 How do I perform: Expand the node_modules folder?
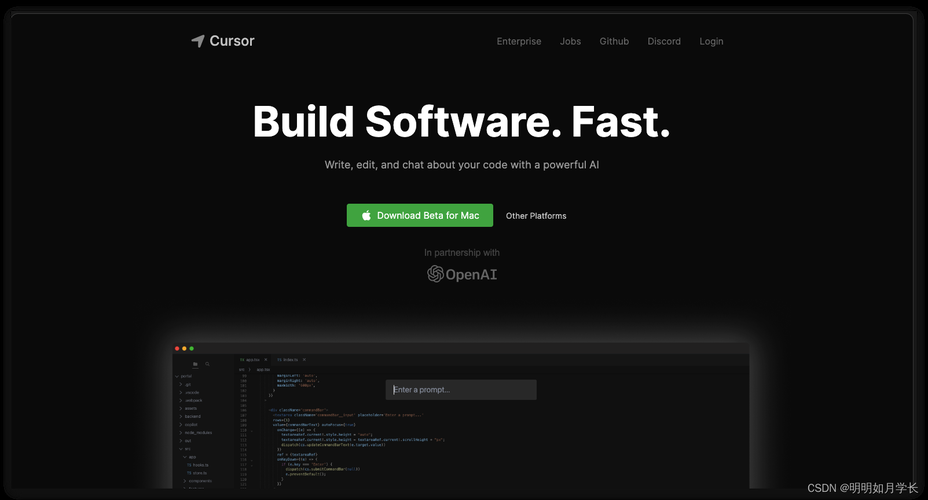[x=195, y=433]
